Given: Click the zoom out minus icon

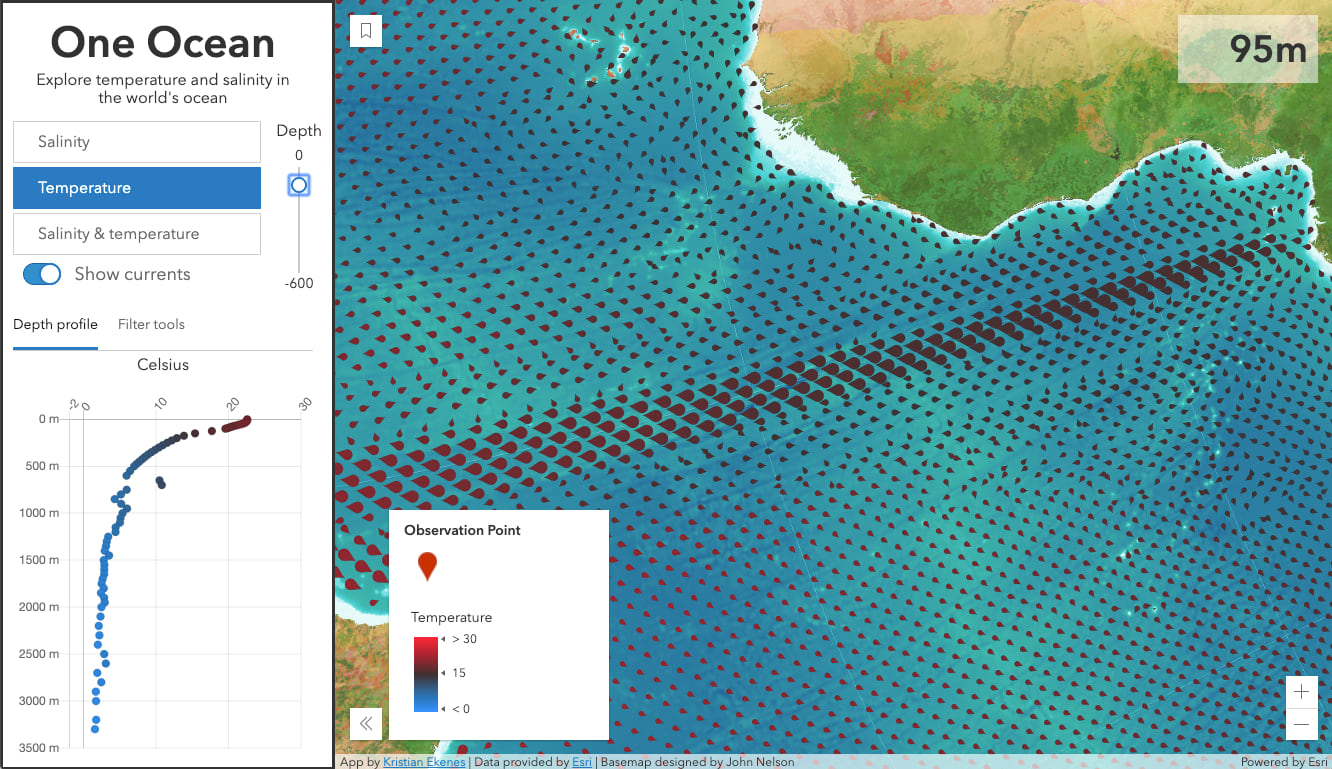Looking at the screenshot, I should pyautogui.click(x=1301, y=724).
